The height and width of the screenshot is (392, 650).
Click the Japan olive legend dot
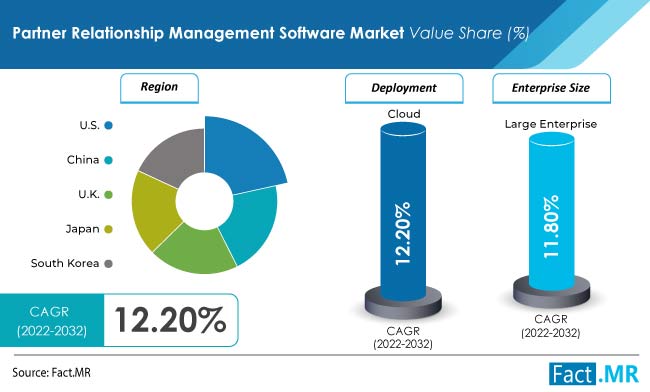pyautogui.click(x=108, y=229)
